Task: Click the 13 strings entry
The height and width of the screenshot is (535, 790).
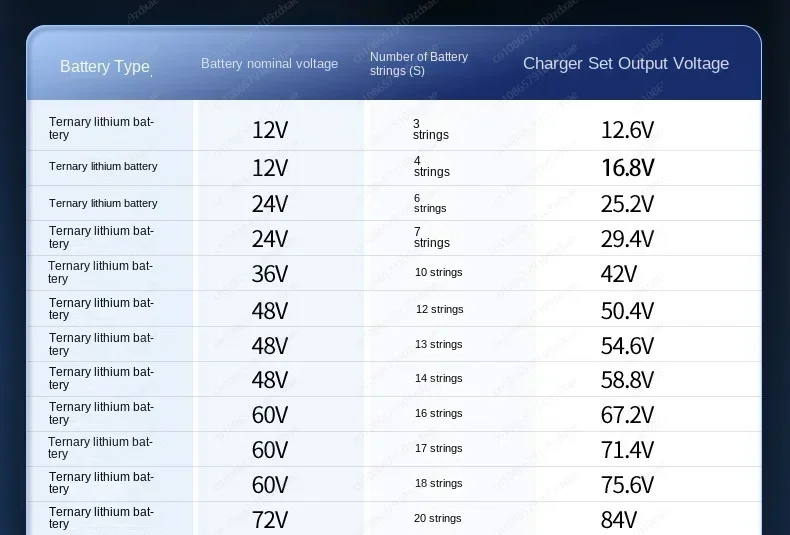Action: click(438, 345)
